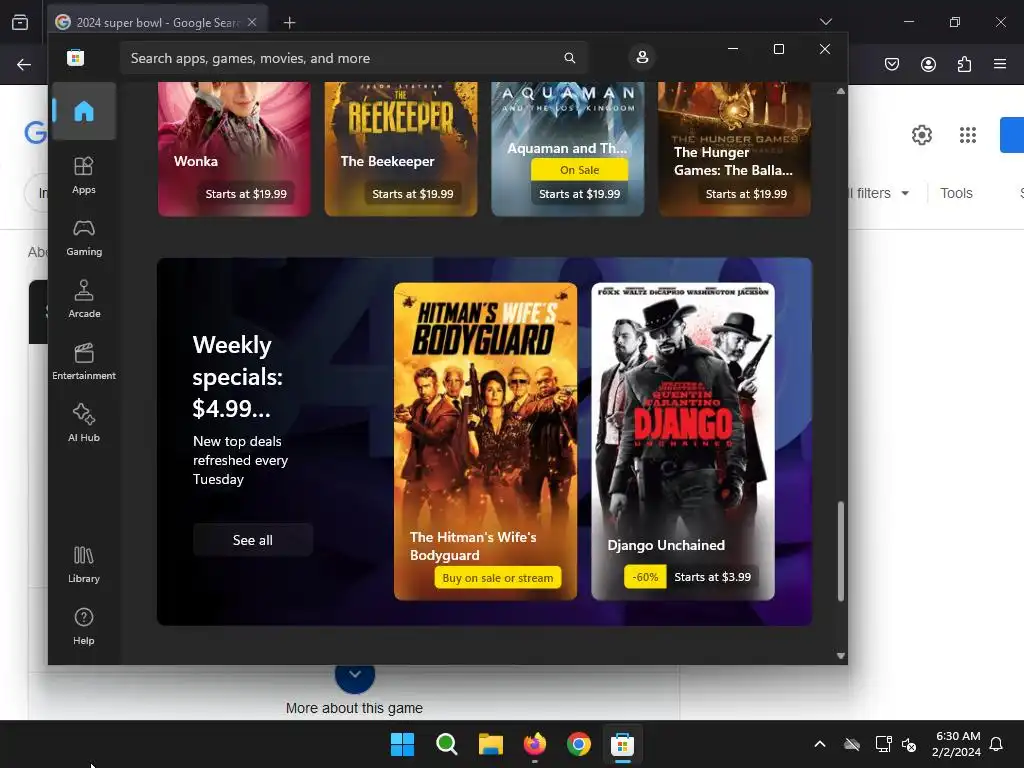This screenshot has height=768, width=1024.
Task: Click the Store scrollbar down arrow
Action: (x=840, y=656)
